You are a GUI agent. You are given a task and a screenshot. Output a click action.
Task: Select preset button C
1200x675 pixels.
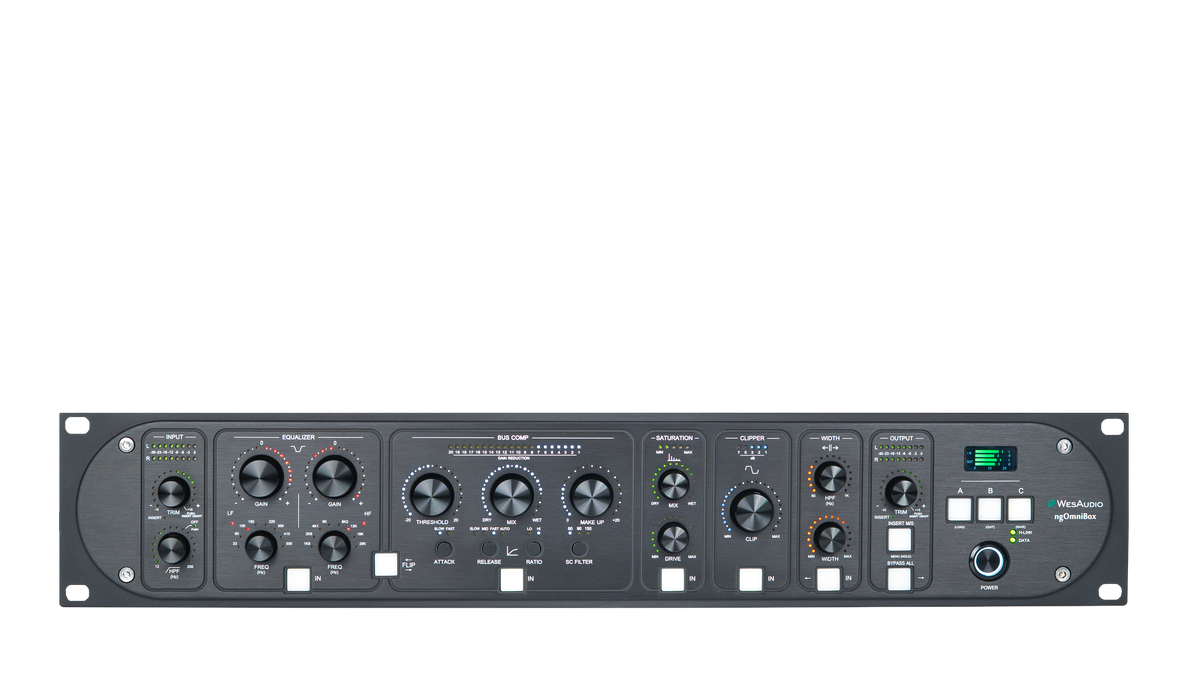[1020, 509]
